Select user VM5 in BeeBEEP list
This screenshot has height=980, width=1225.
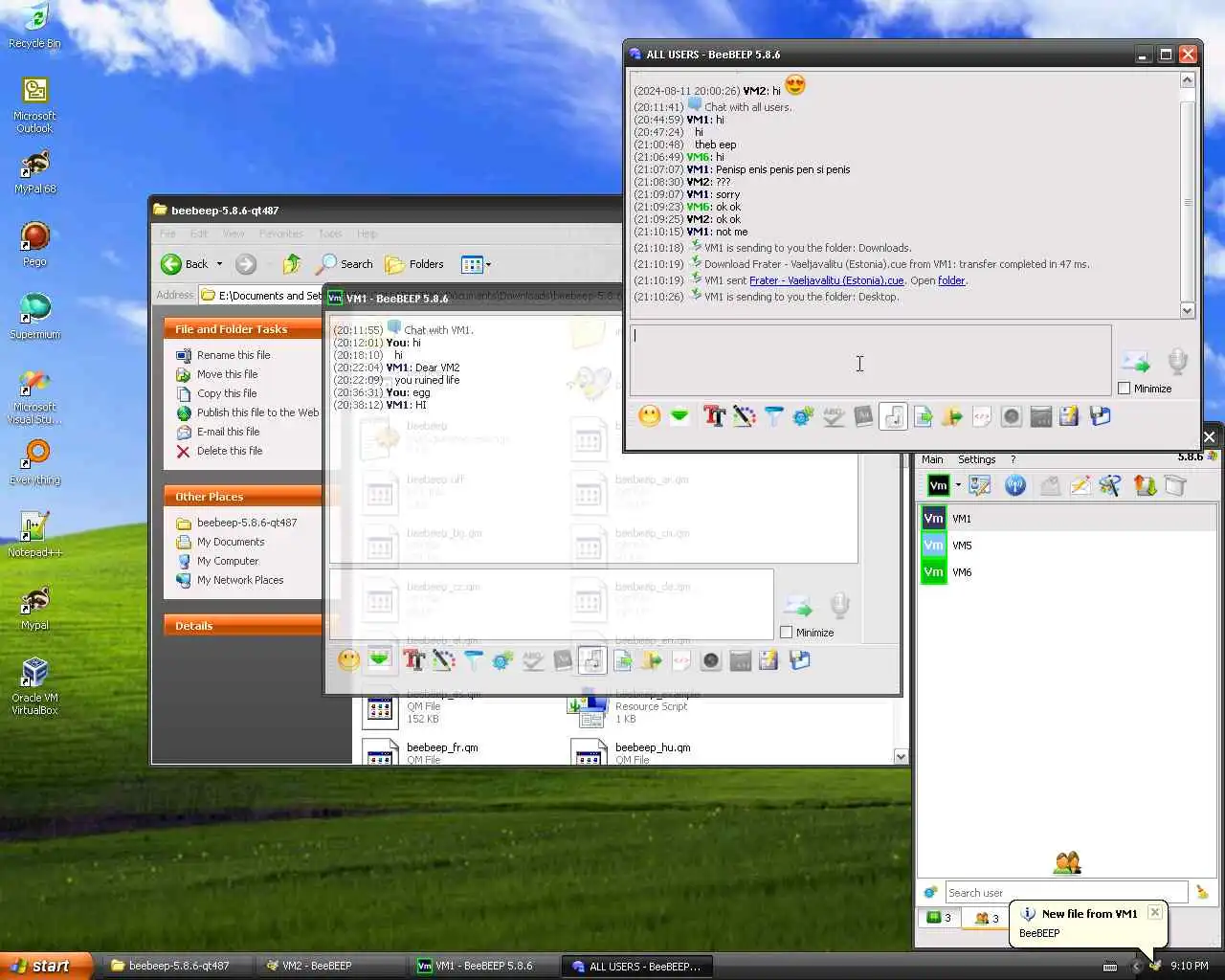[1067, 546]
